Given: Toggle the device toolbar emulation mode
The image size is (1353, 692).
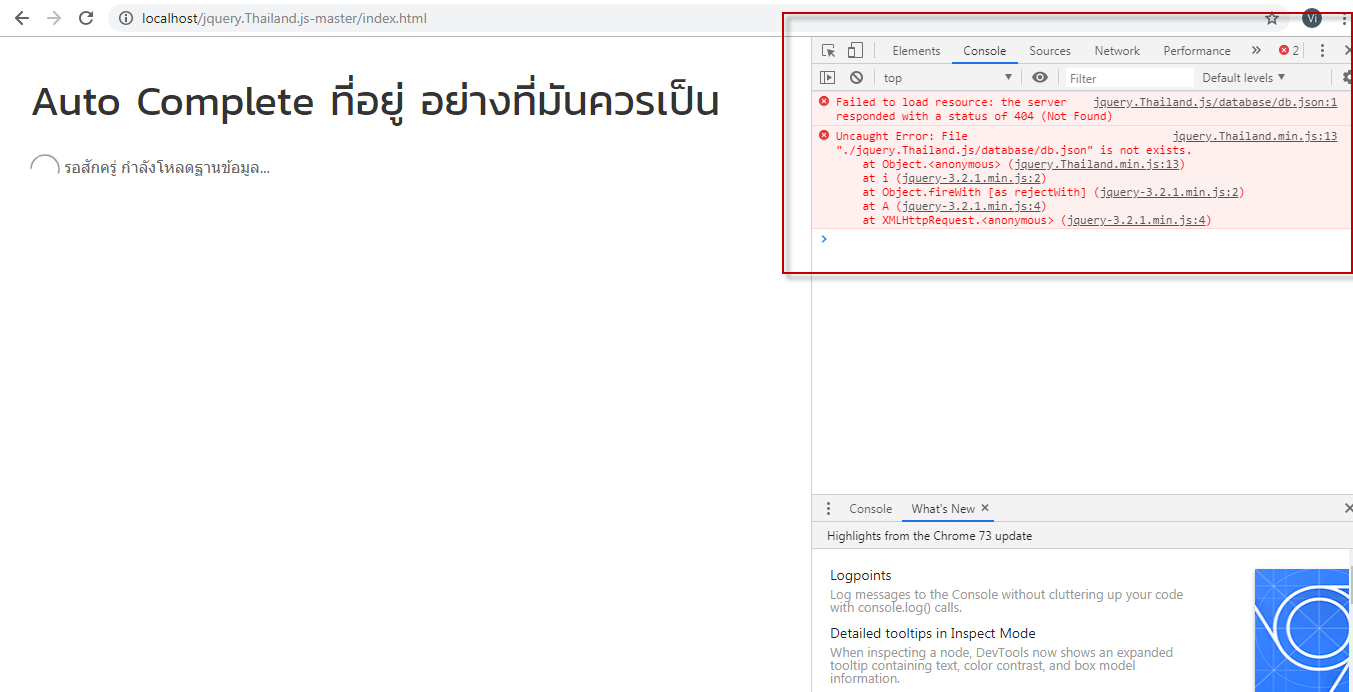Looking at the screenshot, I should [855, 49].
